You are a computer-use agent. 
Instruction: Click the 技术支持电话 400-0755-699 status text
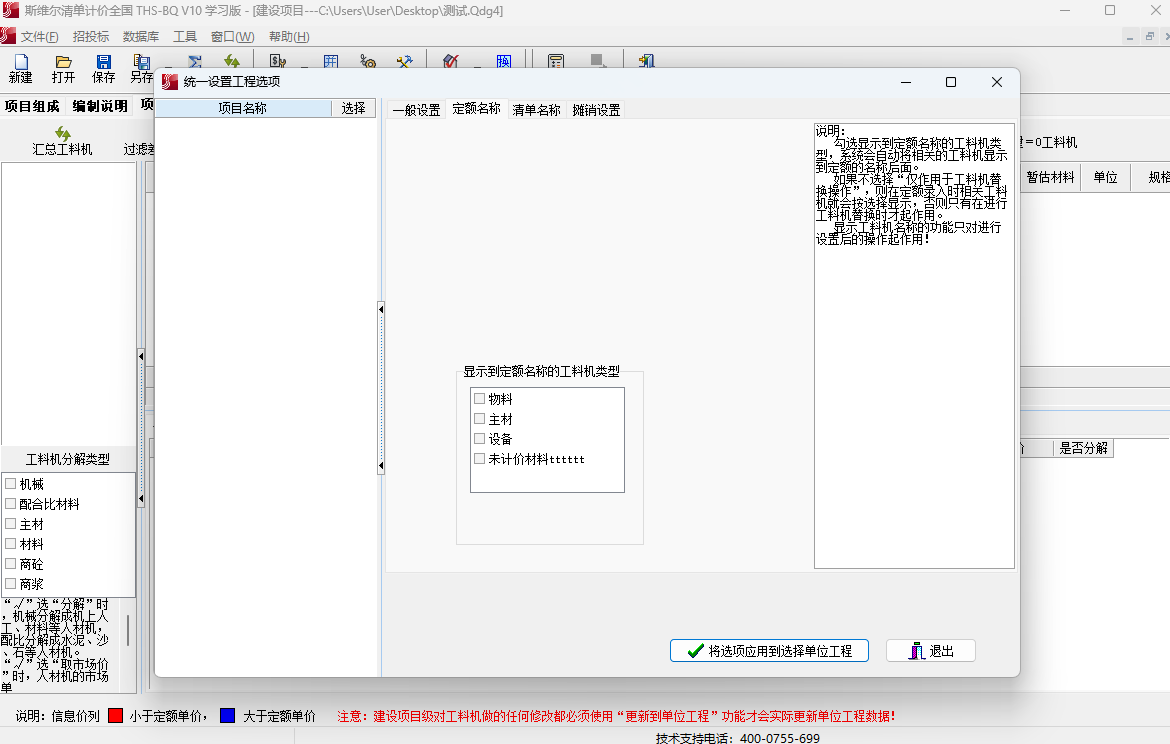[737, 737]
